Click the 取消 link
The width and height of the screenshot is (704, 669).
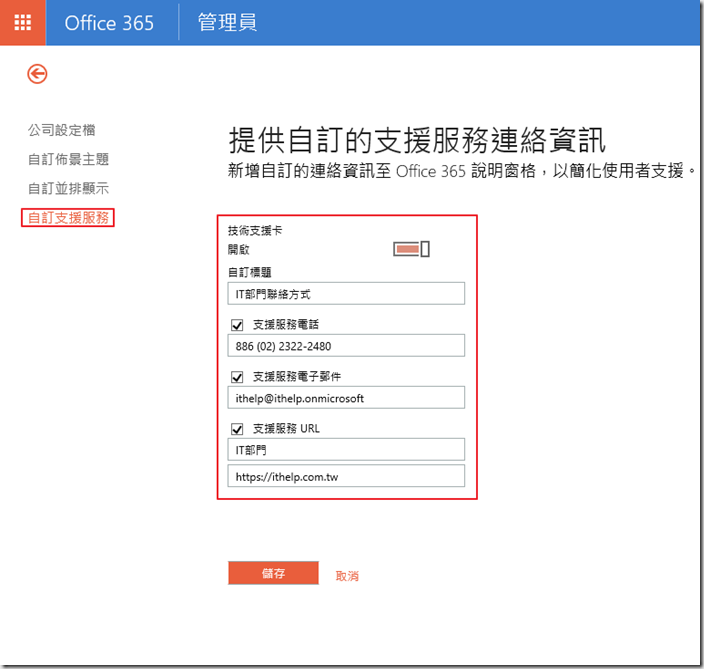(x=347, y=576)
